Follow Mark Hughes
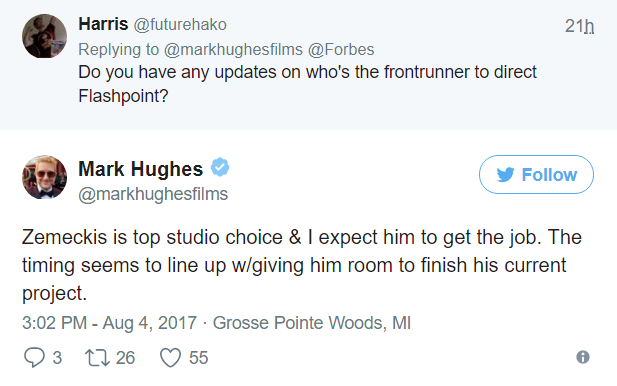Image resolution: width=617 pixels, height=386 pixels. [536, 174]
